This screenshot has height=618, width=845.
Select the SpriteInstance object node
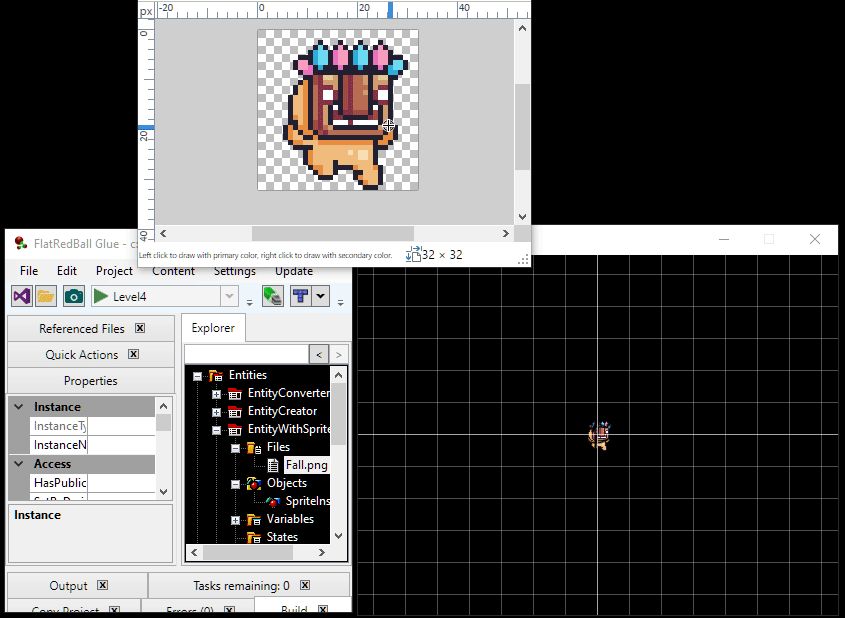307,501
